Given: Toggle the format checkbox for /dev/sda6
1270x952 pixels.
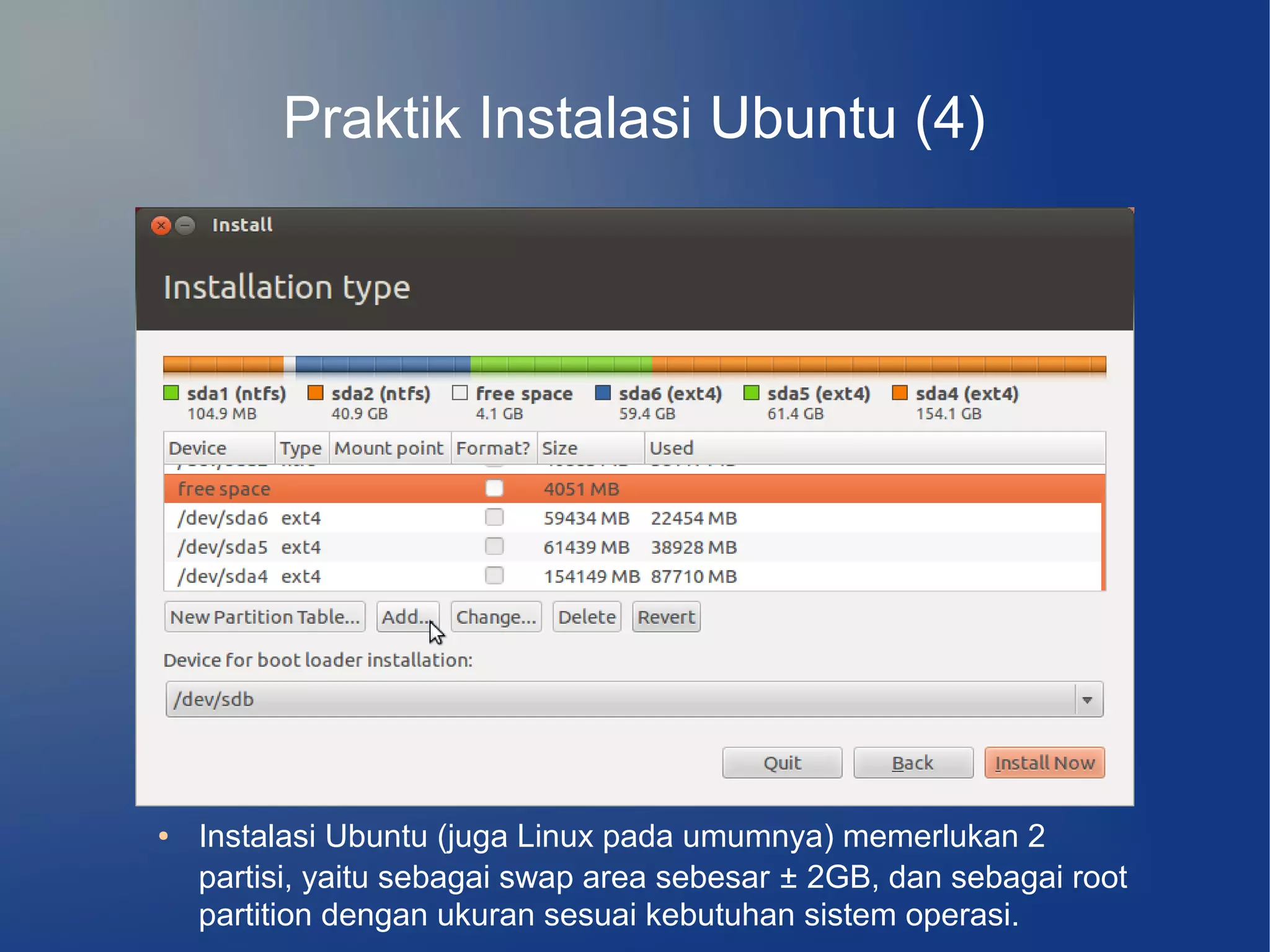Looking at the screenshot, I should coord(494,517).
